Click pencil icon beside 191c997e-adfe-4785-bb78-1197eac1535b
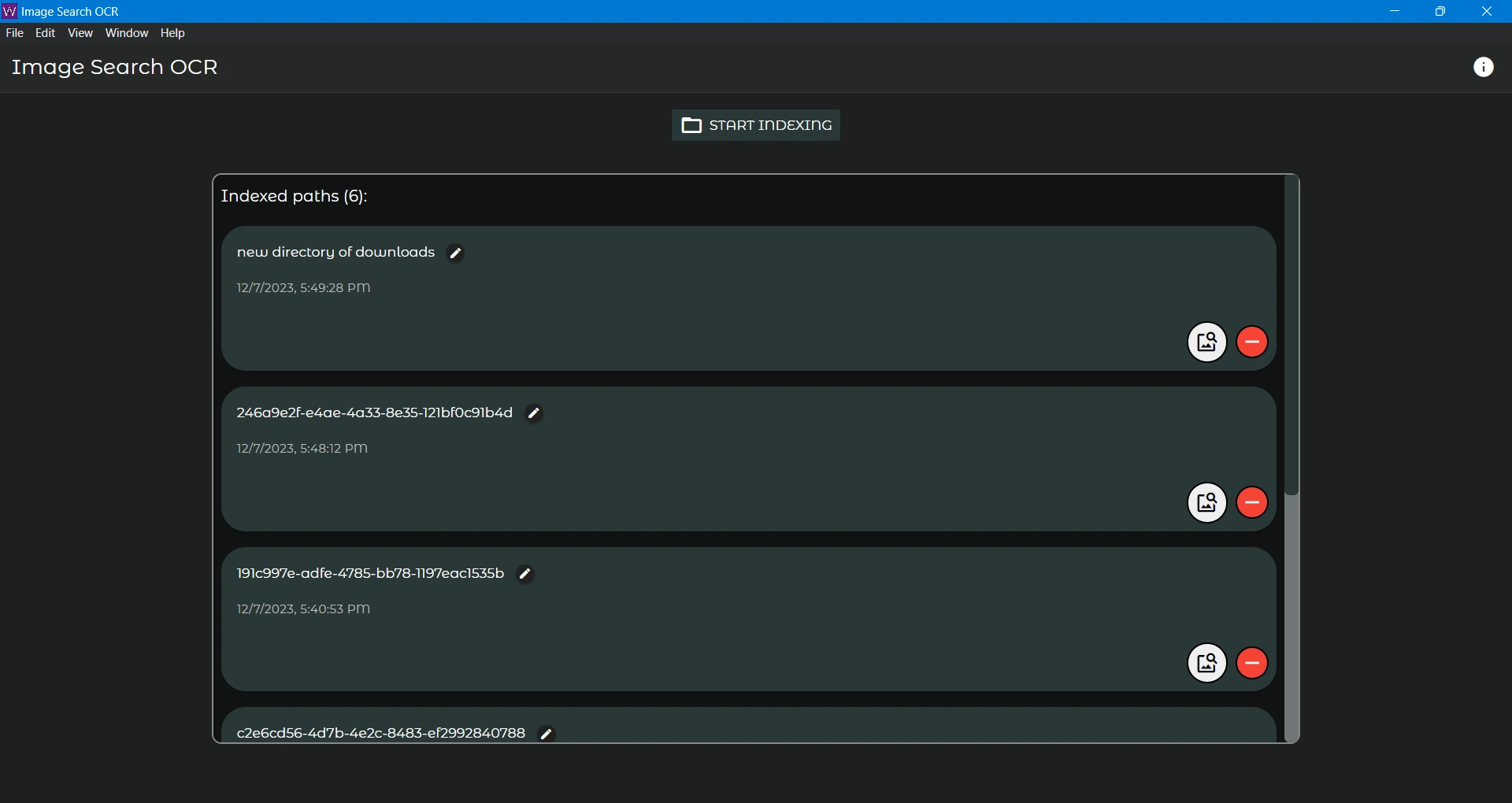The image size is (1512, 803). coord(525,575)
